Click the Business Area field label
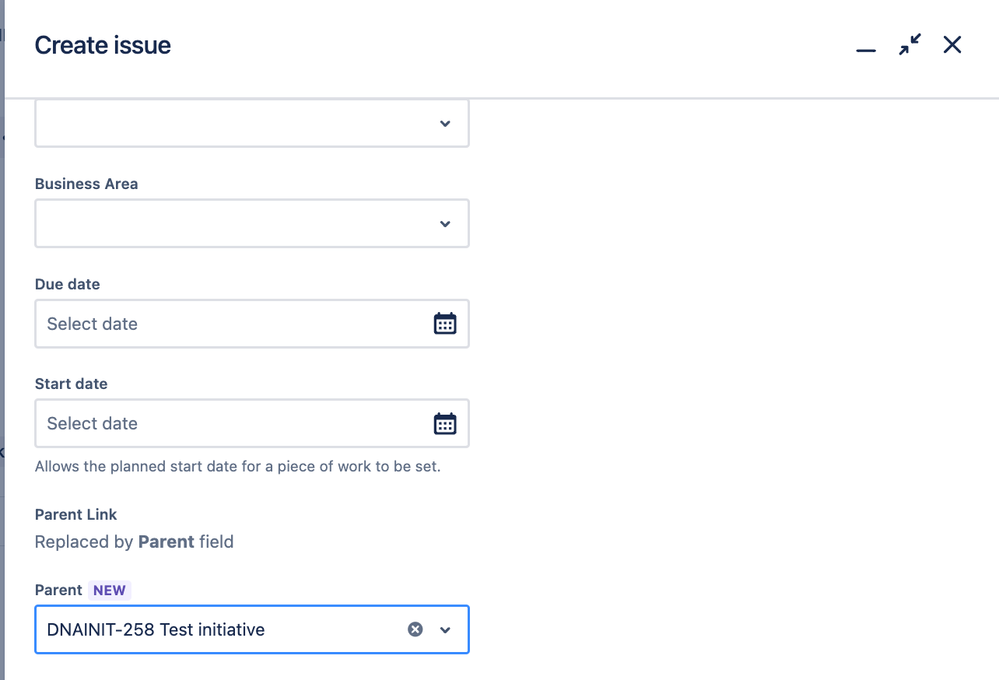The width and height of the screenshot is (999, 680). click(86, 184)
